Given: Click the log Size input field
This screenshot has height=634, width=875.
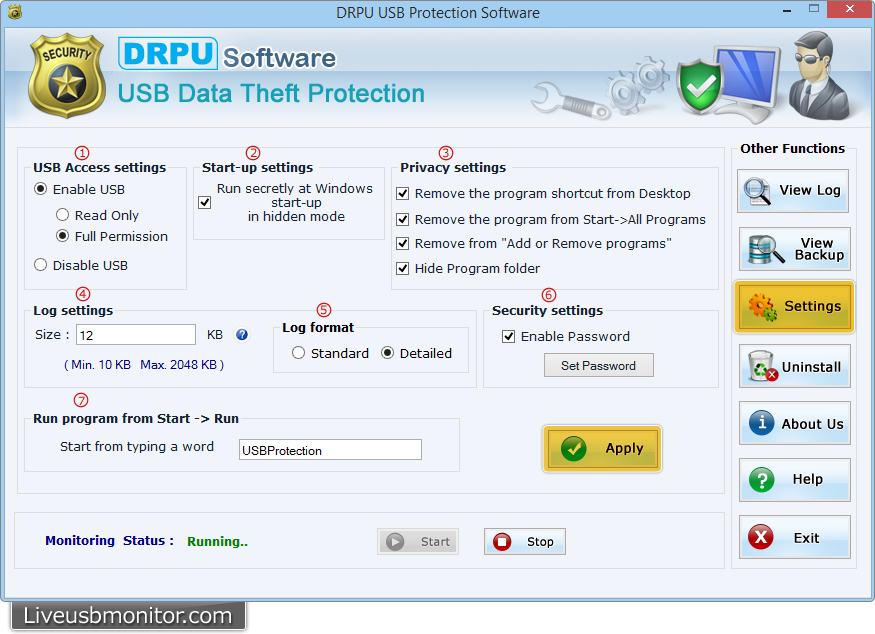Looking at the screenshot, I should click(136, 335).
